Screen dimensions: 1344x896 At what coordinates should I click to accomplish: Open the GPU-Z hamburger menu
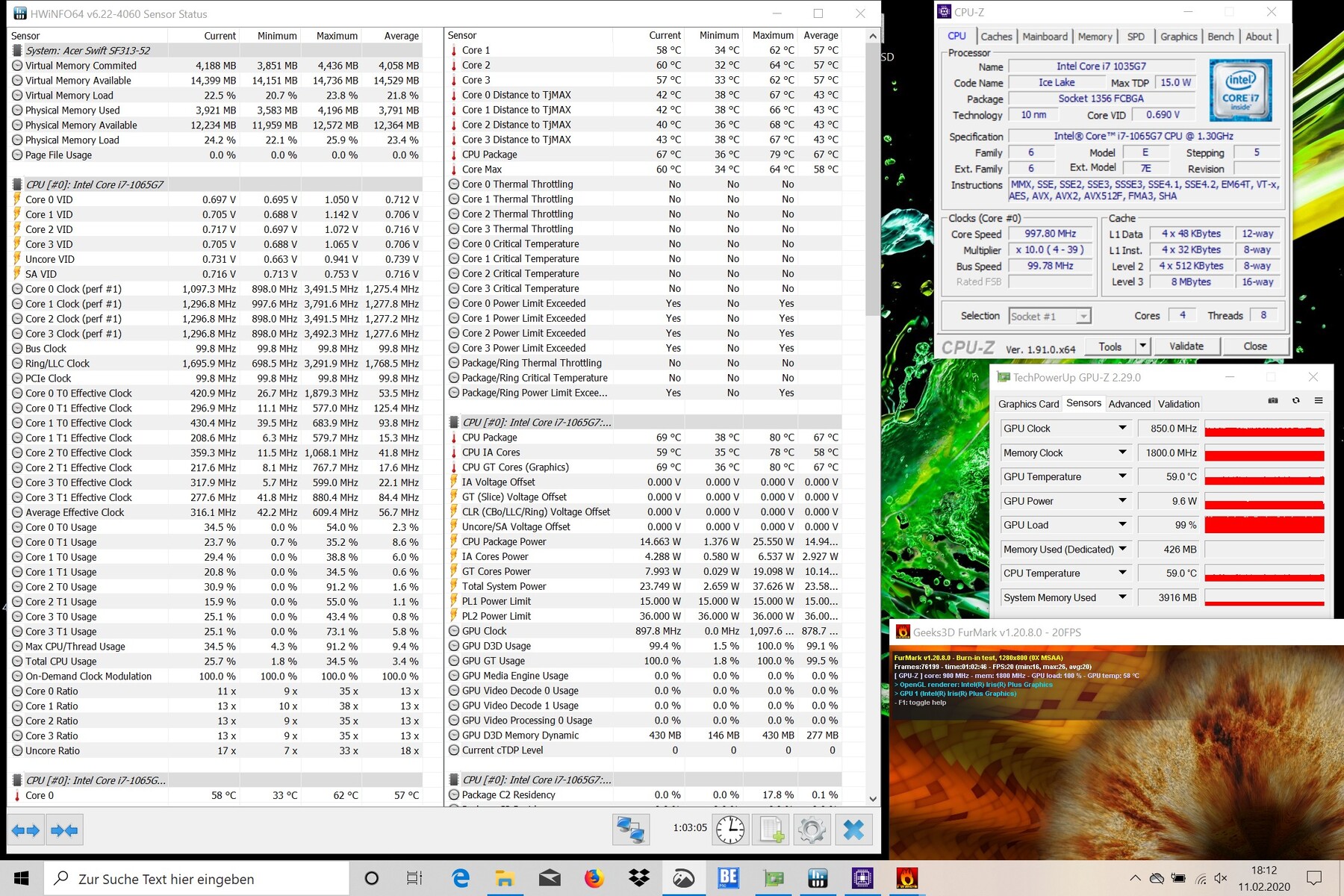point(1319,401)
